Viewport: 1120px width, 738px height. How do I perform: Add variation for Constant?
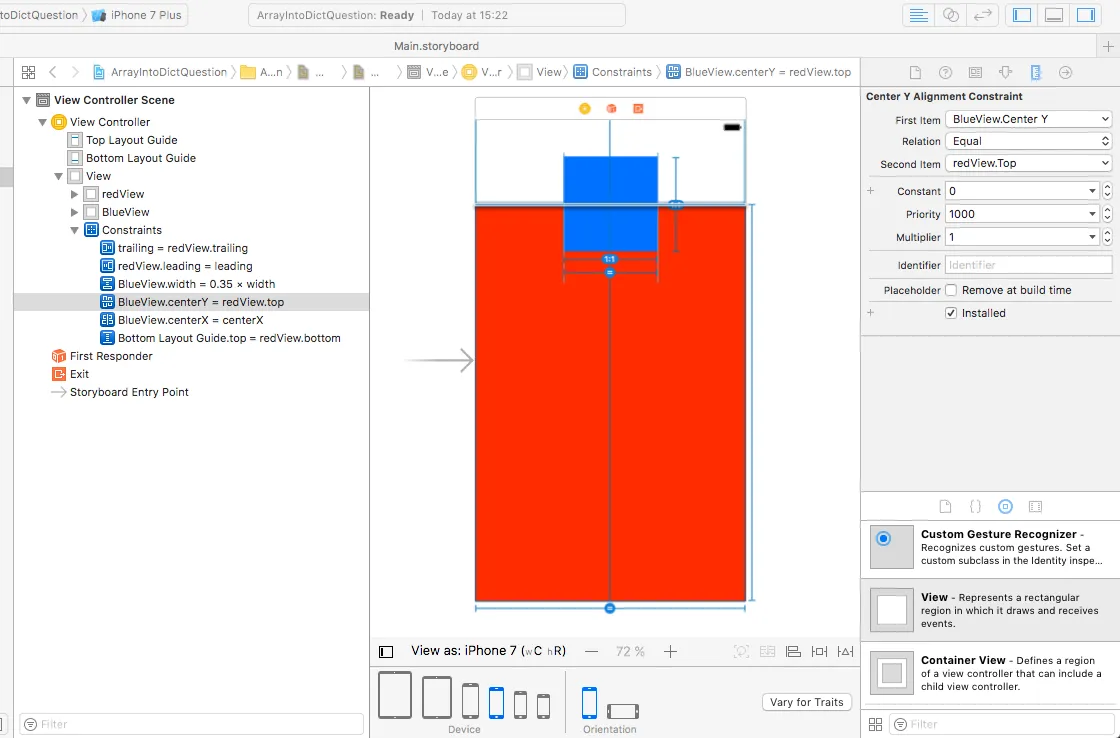click(x=871, y=191)
